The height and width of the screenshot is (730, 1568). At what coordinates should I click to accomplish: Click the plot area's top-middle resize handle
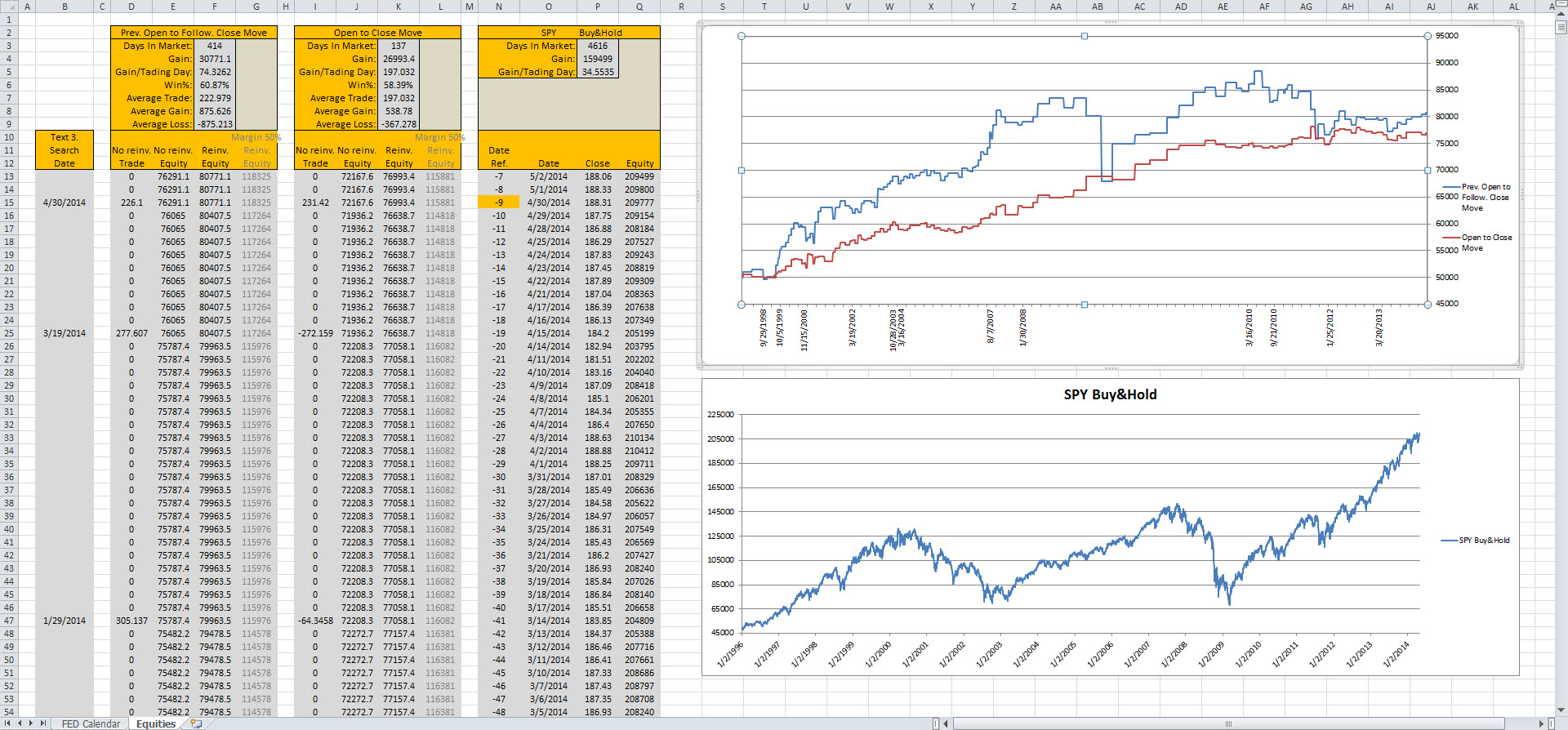(1084, 36)
